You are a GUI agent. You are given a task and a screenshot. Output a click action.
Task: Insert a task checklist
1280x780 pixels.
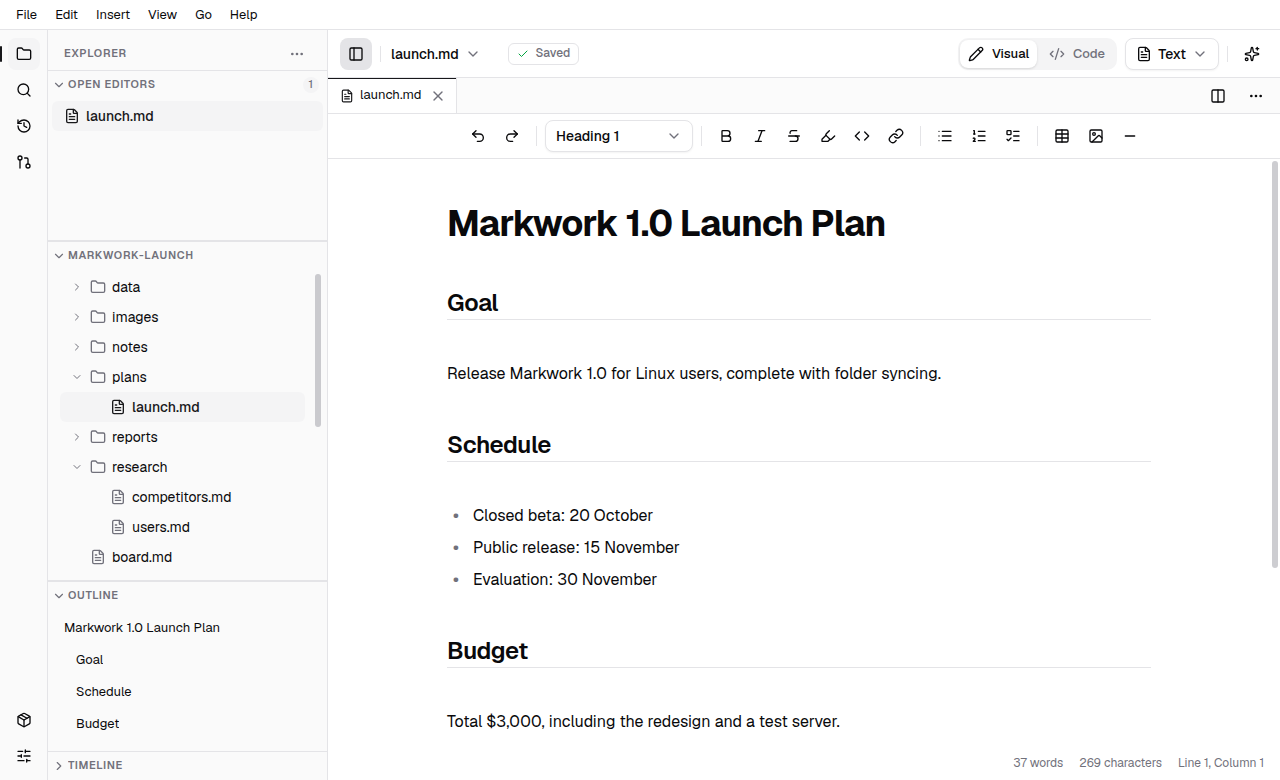[x=1013, y=136]
